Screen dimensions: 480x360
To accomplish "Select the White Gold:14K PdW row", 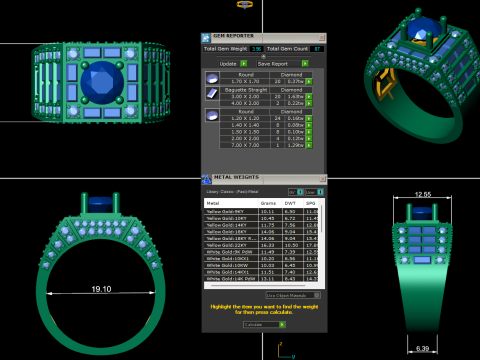I will 261,278.
